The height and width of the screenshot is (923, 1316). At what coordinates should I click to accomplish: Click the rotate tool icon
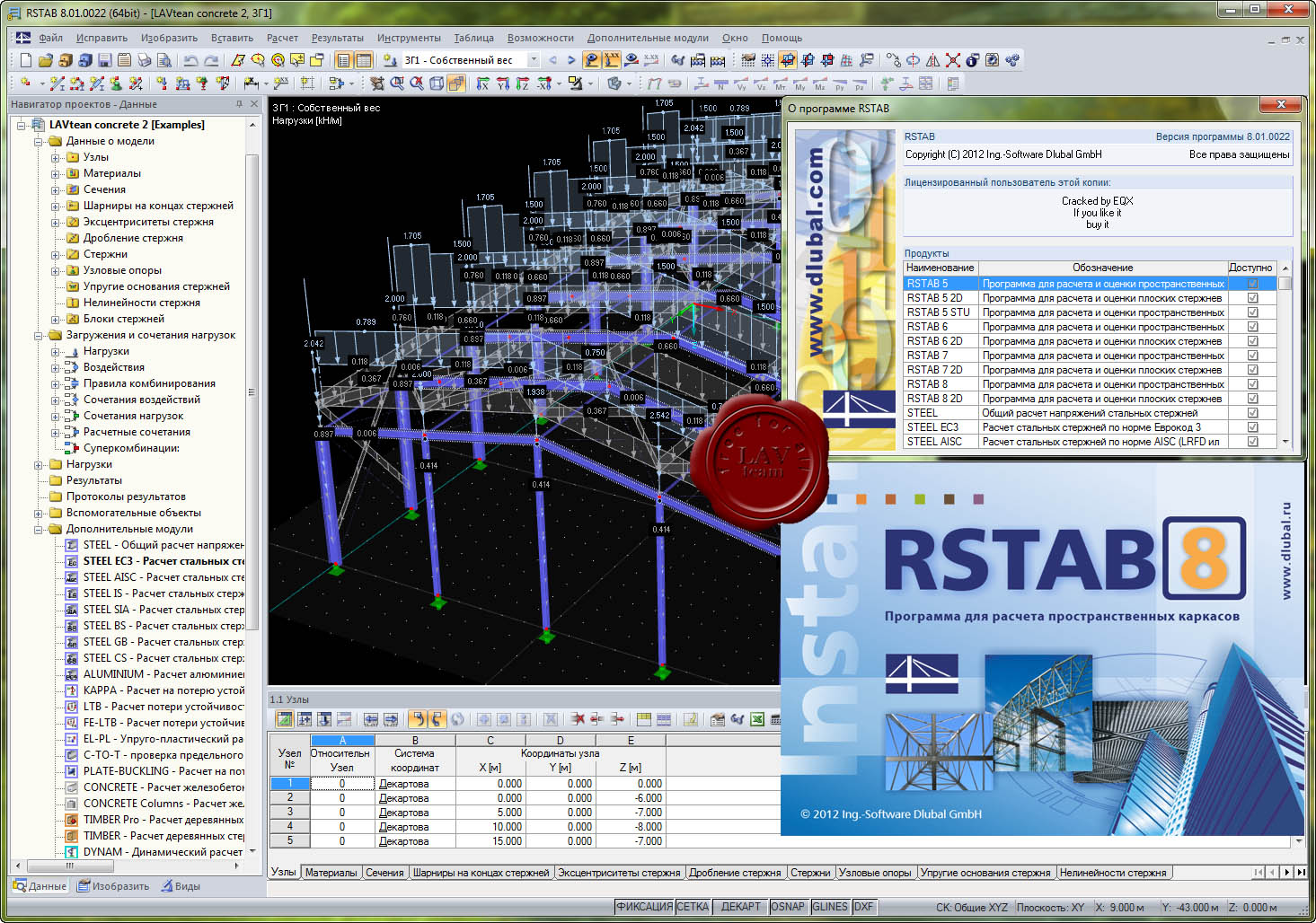pos(913,60)
